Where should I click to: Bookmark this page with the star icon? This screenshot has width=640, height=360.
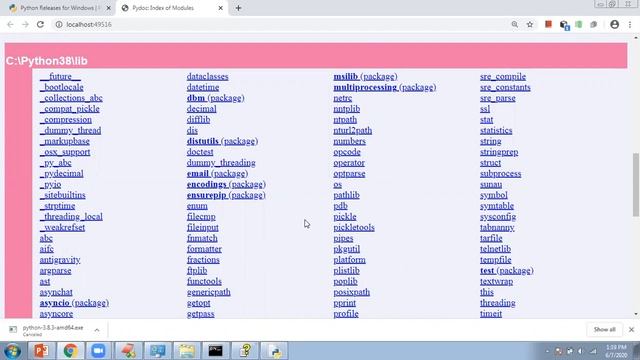pyautogui.click(x=530, y=24)
